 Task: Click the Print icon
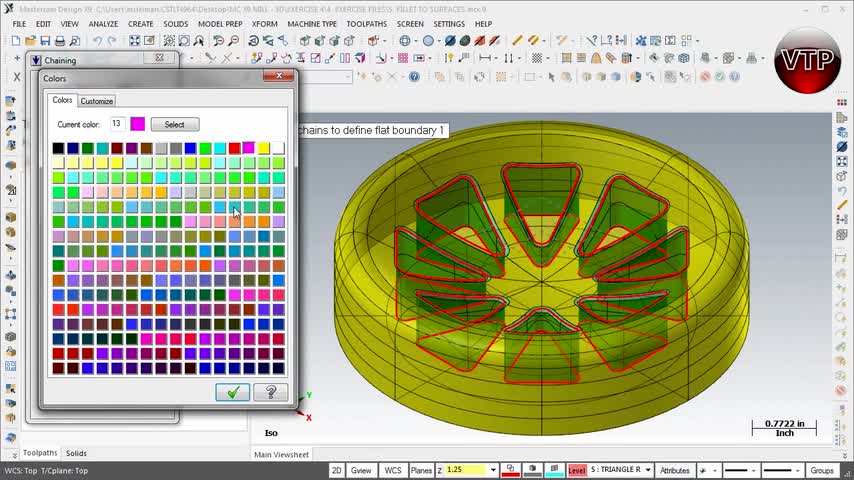coord(60,41)
